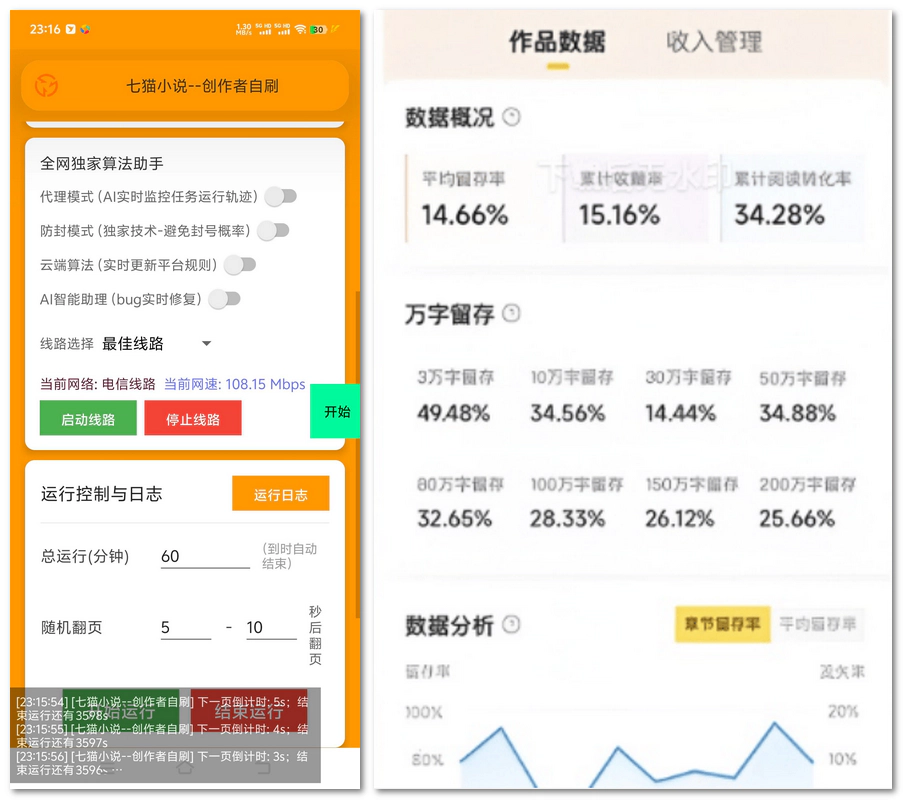
Task: Tap the orange logo icon in header
Action: (46, 86)
